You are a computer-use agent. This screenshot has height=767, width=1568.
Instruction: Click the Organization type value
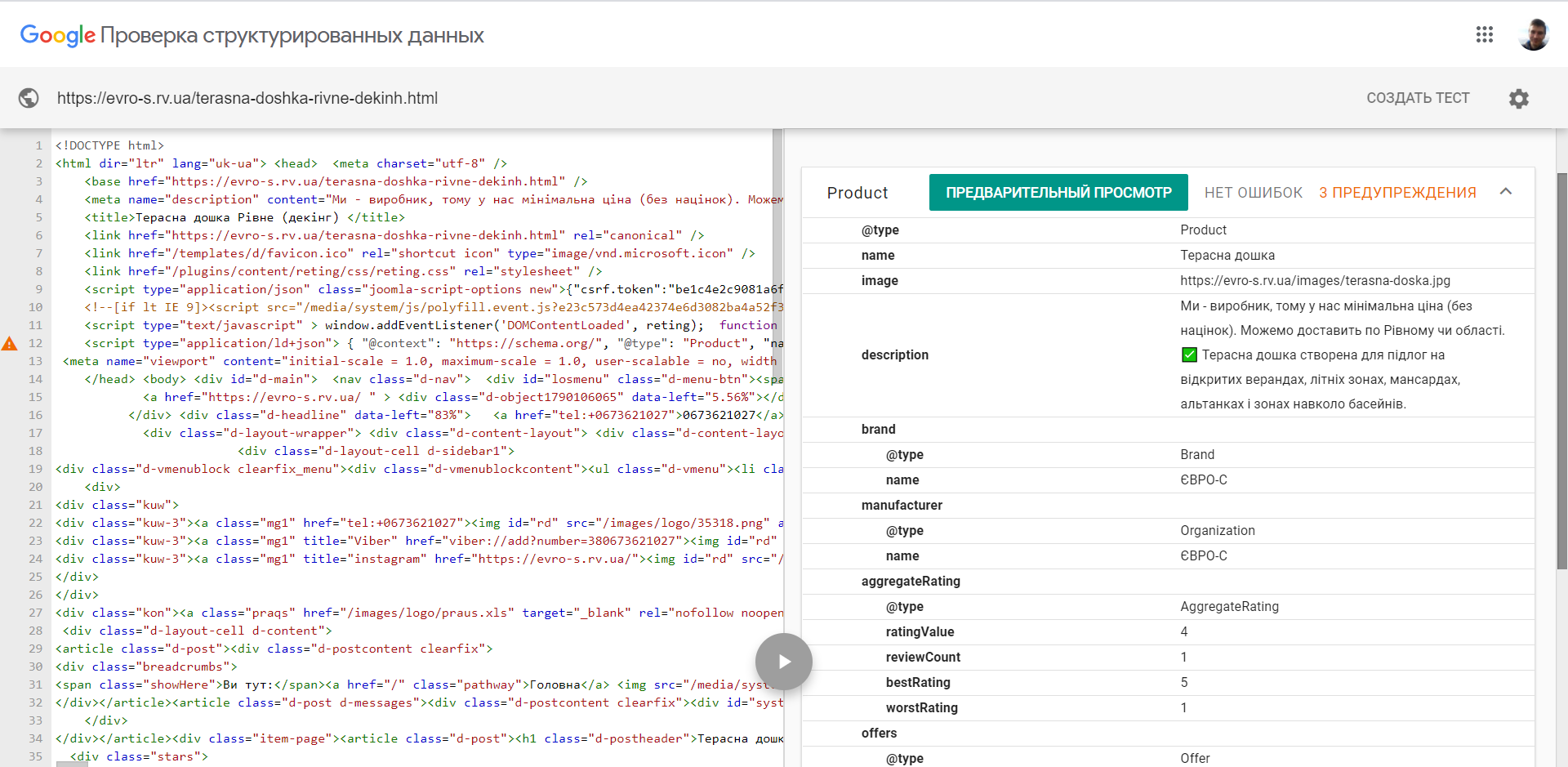tap(1218, 531)
